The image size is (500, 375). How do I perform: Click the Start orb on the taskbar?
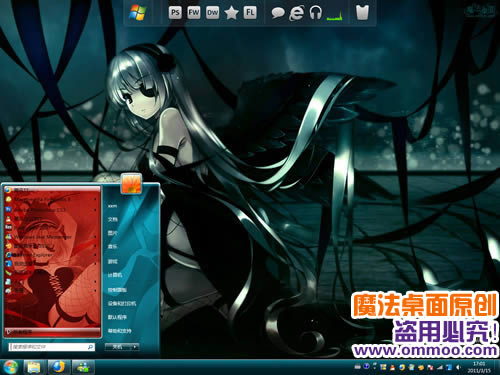click(x=10, y=367)
